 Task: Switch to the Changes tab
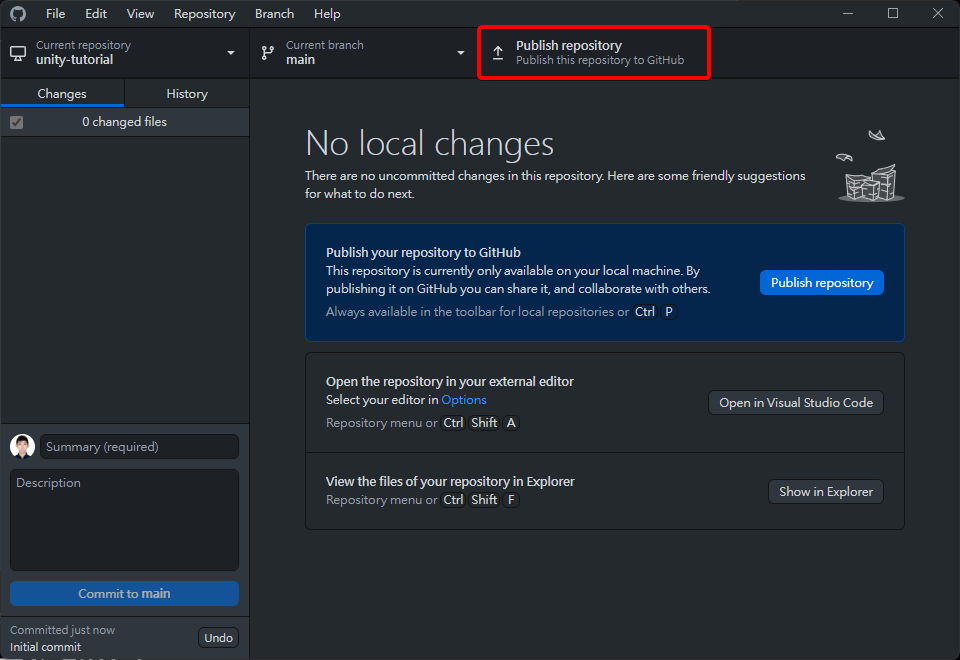pos(62,94)
